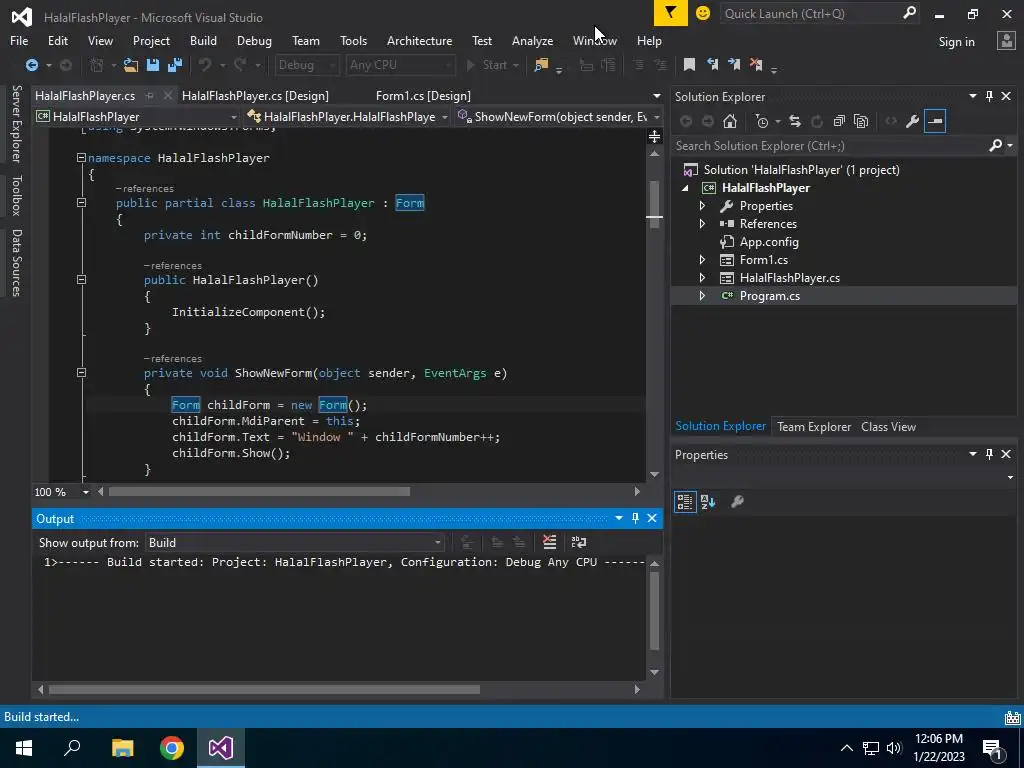The image size is (1024, 768).
Task: Click the Search Solution Explorer field
Action: (x=842, y=146)
